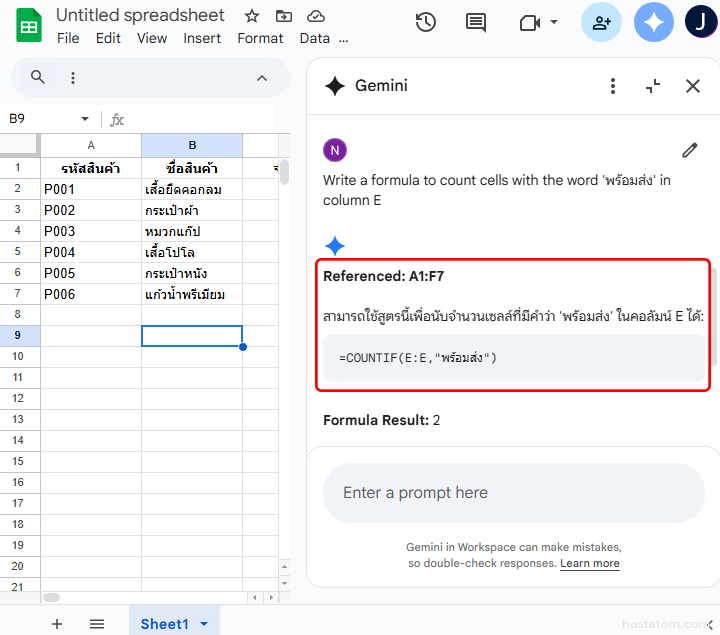The width and height of the screenshot is (720, 635).
Task: Open the Name box dropdown arrow
Action: (85, 119)
